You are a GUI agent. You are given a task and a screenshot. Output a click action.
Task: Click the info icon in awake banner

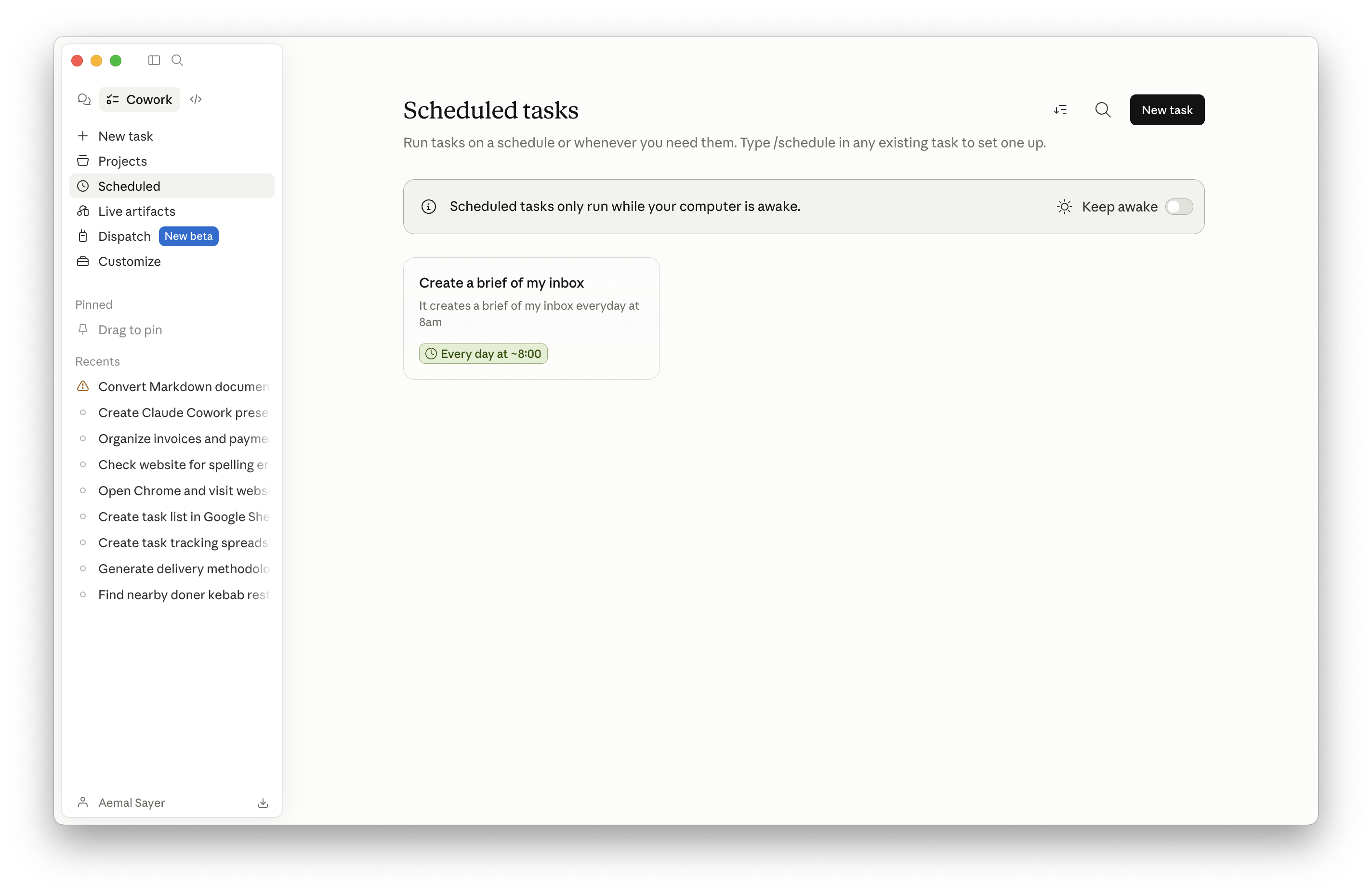(x=428, y=207)
